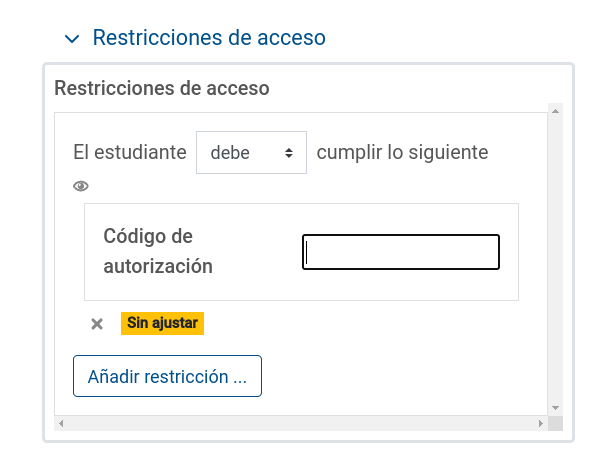Click the bold Restricciones de acceso label
Viewport: 593px width, 470px height.
pos(162,88)
